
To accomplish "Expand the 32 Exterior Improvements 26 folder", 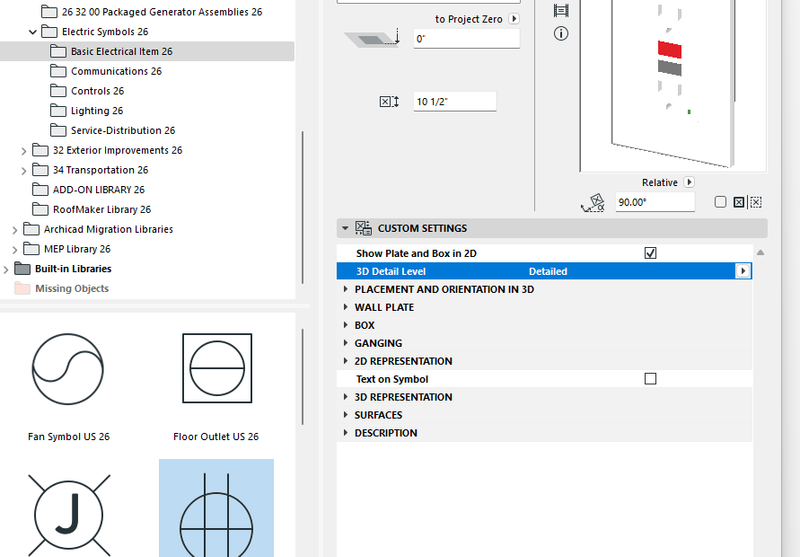I will [23, 151].
